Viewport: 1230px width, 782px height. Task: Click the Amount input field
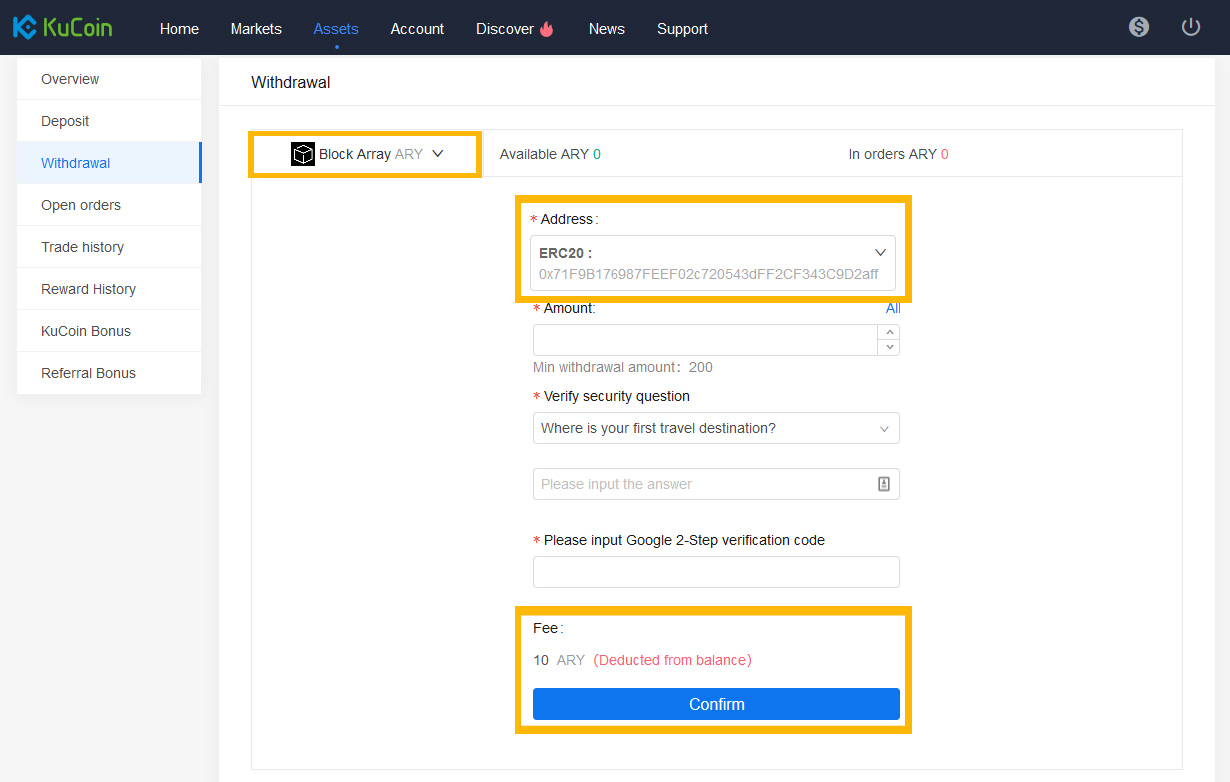click(705, 340)
